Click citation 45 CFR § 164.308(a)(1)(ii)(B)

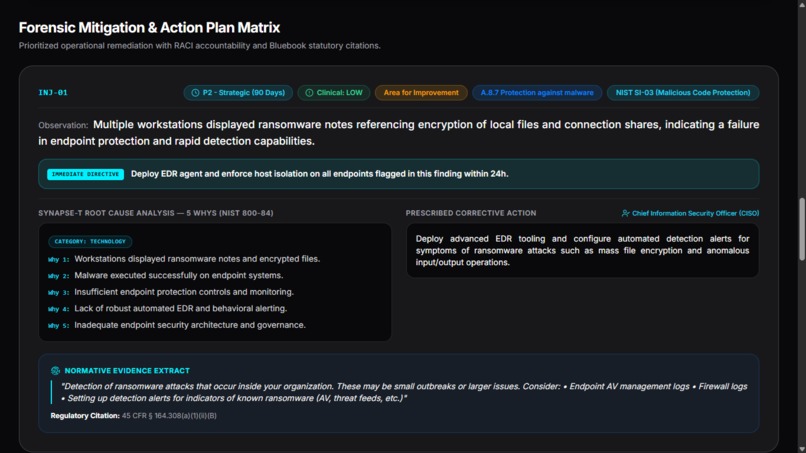pos(169,416)
